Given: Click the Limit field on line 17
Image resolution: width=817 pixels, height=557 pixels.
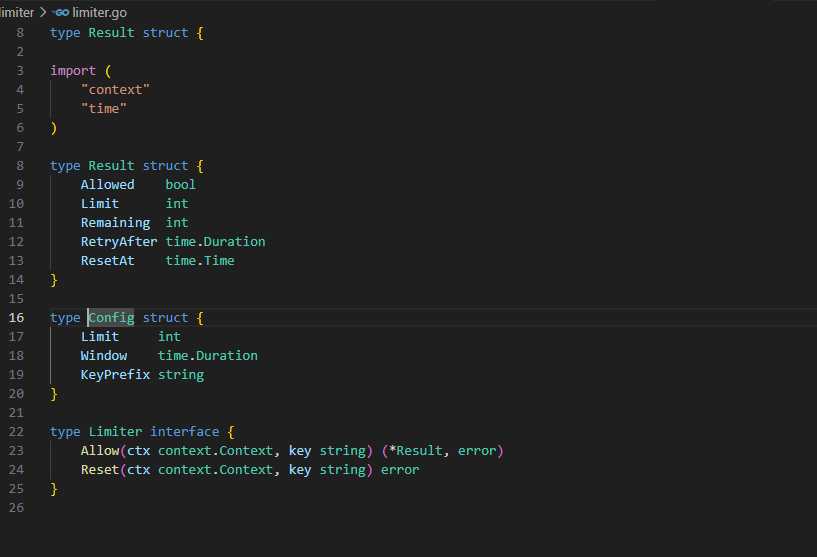Looking at the screenshot, I should pyautogui.click(x=100, y=337).
